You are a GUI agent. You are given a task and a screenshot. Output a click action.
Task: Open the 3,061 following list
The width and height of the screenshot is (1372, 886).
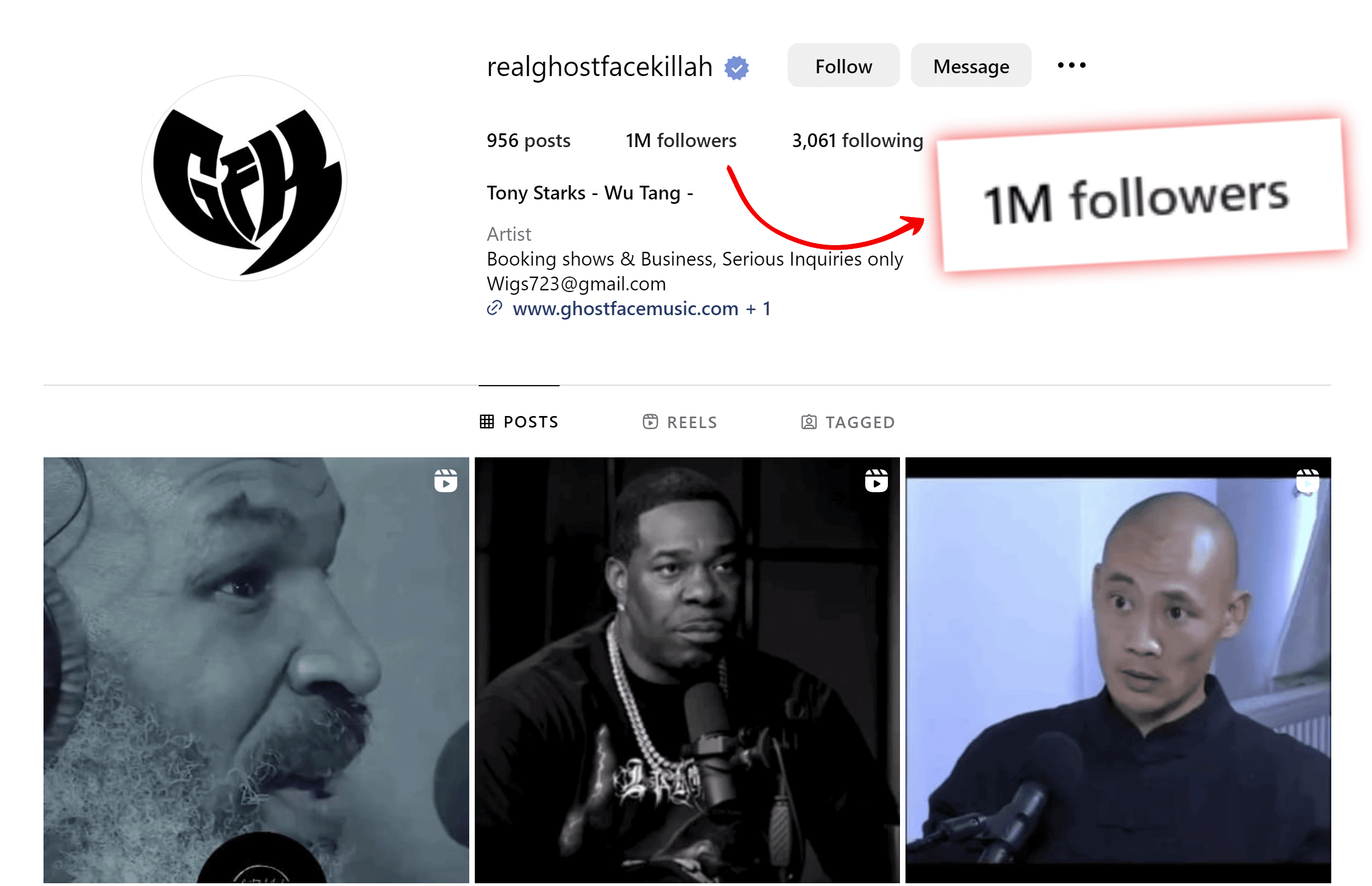coord(858,141)
